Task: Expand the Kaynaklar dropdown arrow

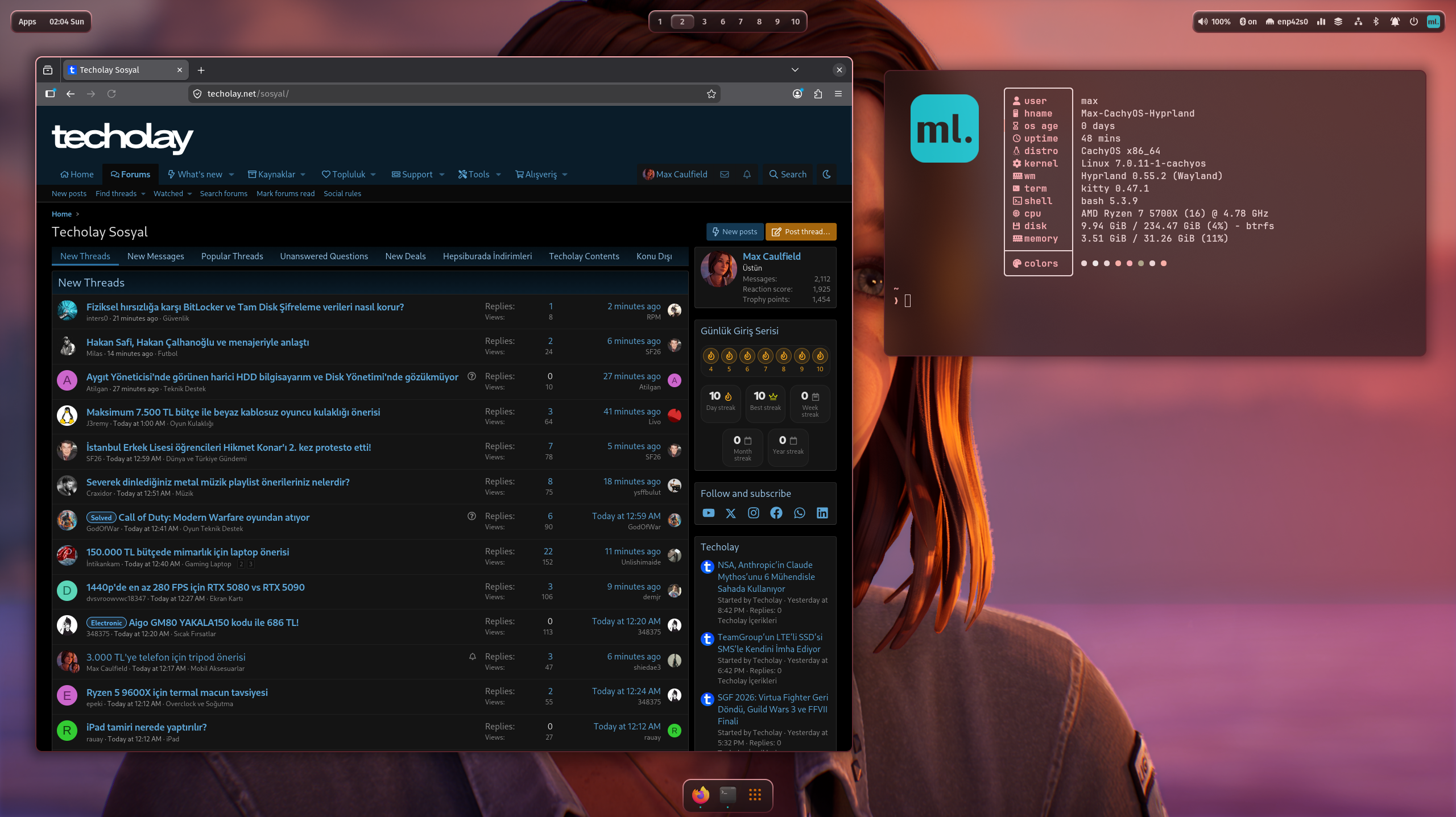Action: coord(303,175)
